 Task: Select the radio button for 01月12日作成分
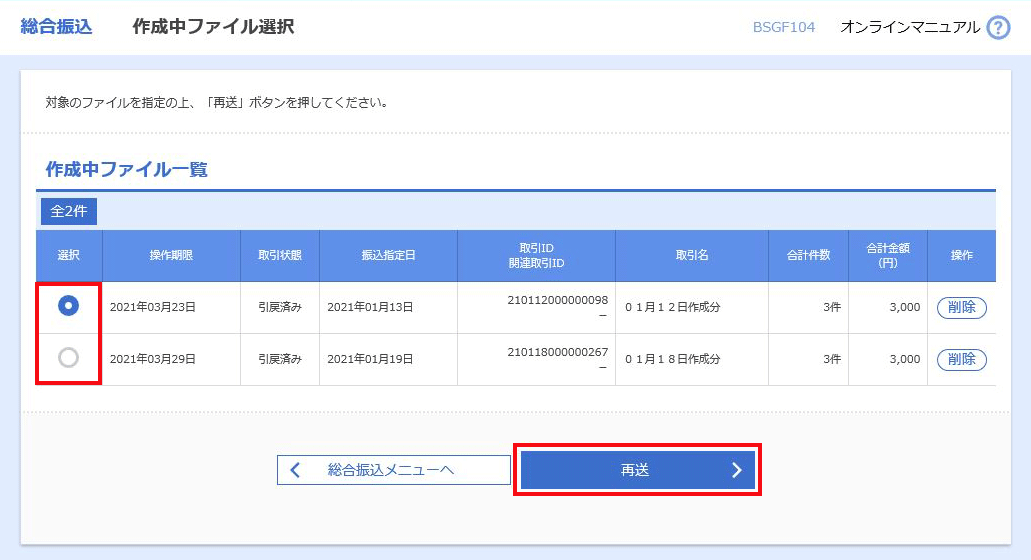(x=68, y=307)
